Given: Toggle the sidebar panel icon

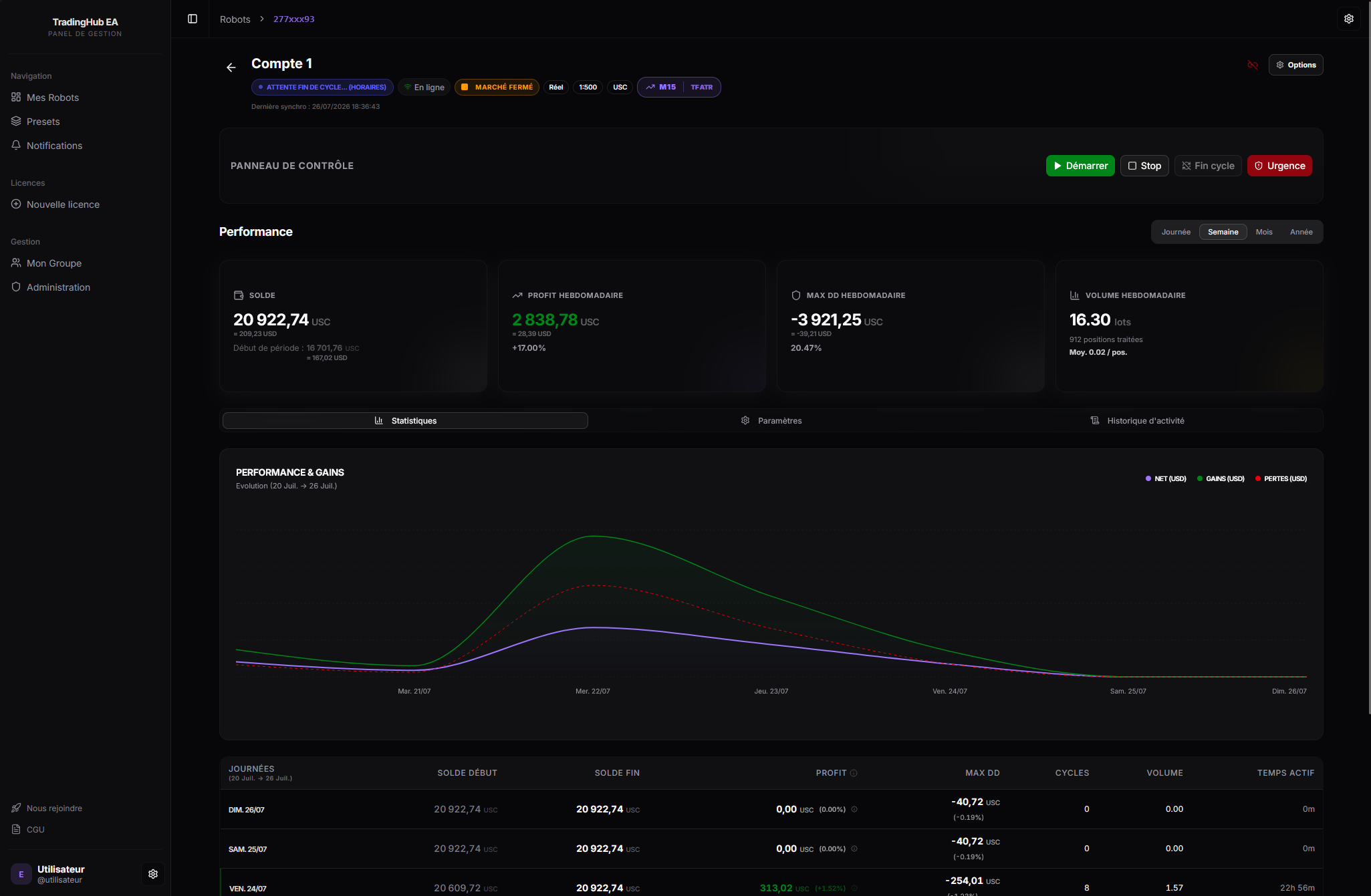Looking at the screenshot, I should pos(193,19).
